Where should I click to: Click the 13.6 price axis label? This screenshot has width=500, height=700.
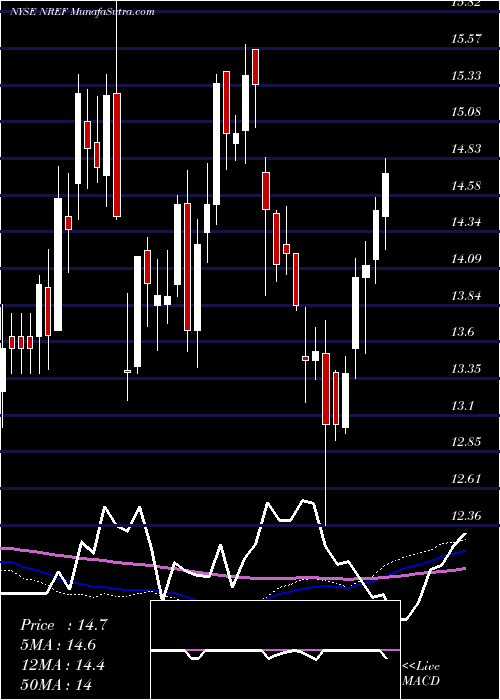(x=462, y=333)
